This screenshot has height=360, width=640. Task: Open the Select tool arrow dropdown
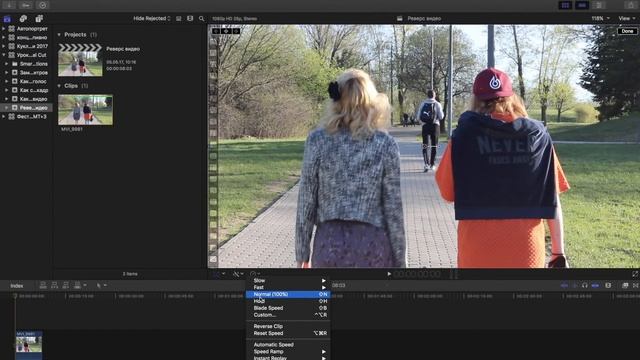[101, 286]
